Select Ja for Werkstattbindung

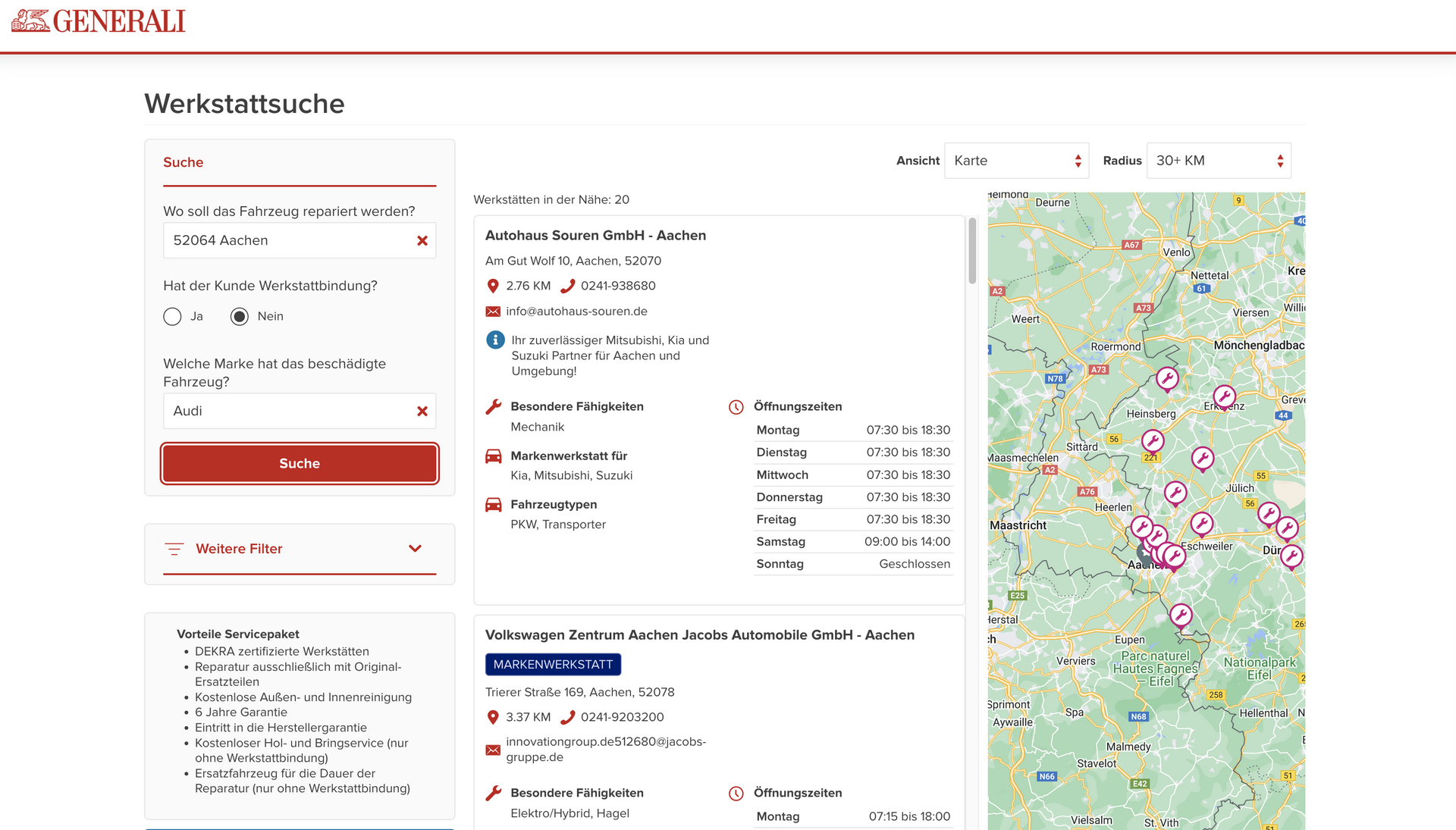[x=172, y=316]
